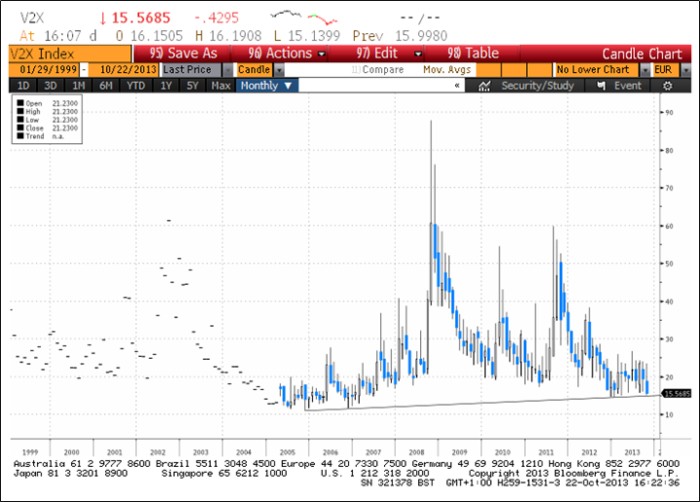
Task: Click Save As button
Action: (x=184, y=54)
